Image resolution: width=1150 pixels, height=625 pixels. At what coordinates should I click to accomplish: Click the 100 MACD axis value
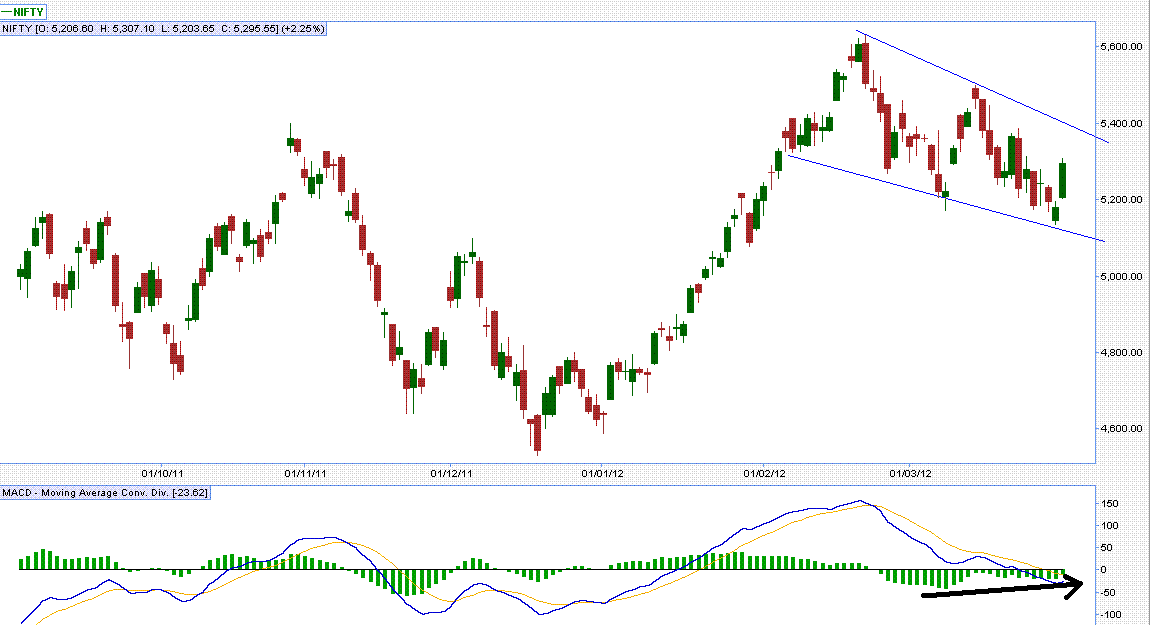(1110, 525)
